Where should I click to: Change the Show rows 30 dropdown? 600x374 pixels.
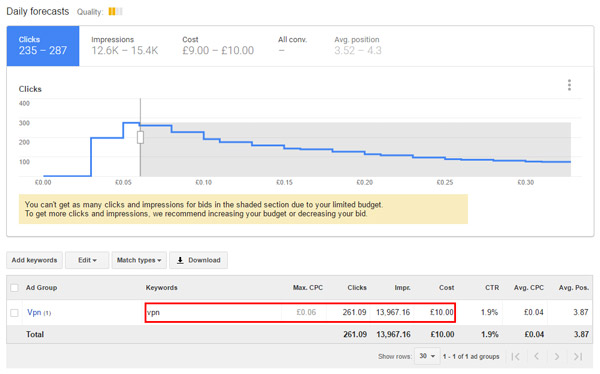click(427, 356)
